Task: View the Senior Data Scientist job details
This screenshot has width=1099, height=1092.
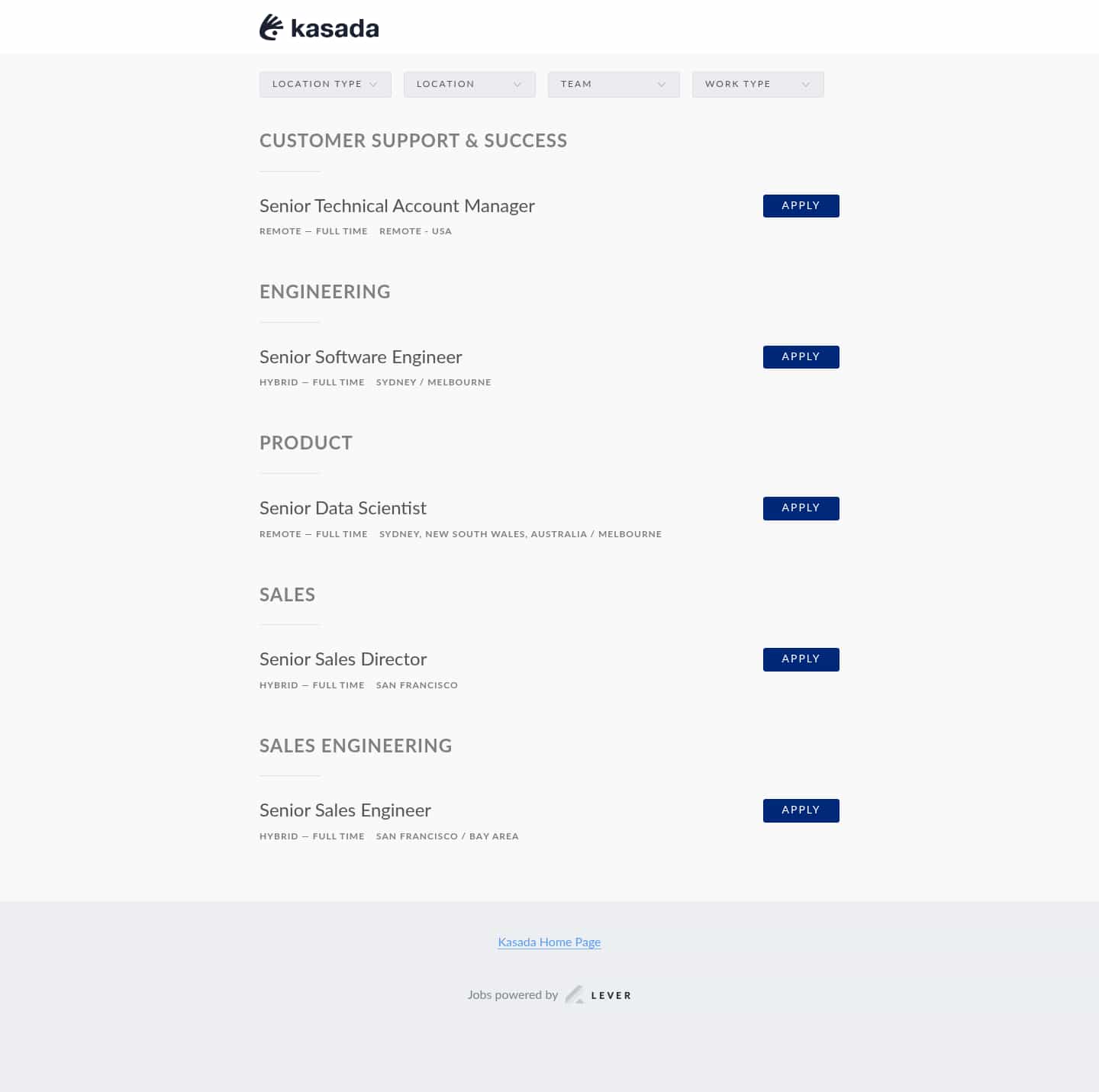Action: pyautogui.click(x=343, y=508)
